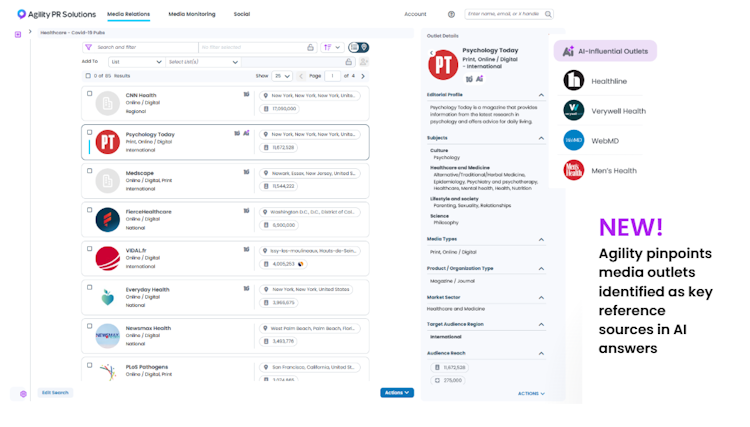Click the purple filter funnel icon
The image size is (750, 427).
[88, 47]
